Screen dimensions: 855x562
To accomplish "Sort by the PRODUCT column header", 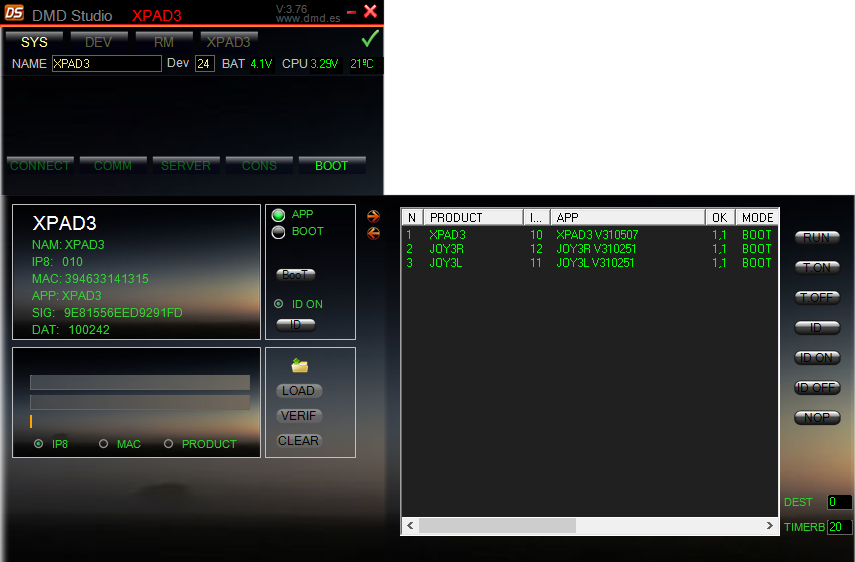I will click(473, 217).
